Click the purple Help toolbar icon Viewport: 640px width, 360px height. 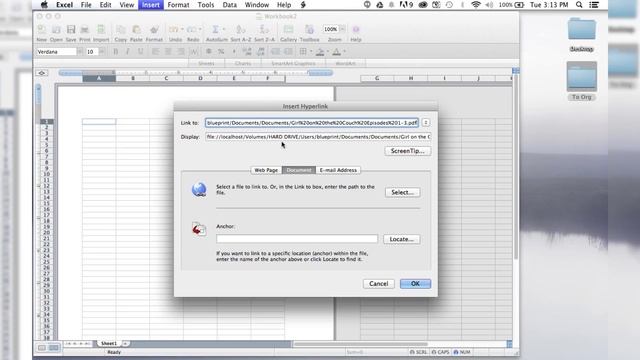tap(356, 29)
